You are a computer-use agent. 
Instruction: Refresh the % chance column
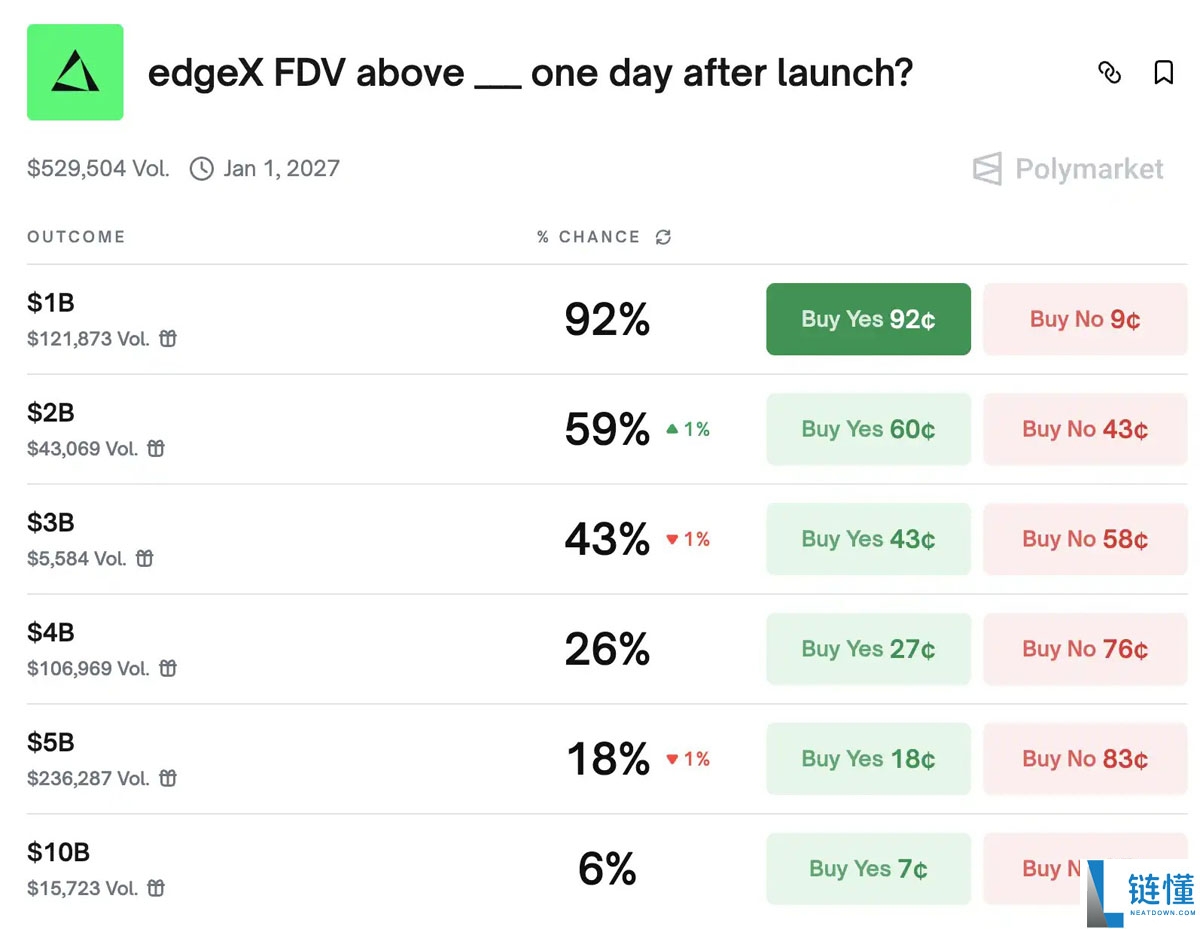pos(663,237)
